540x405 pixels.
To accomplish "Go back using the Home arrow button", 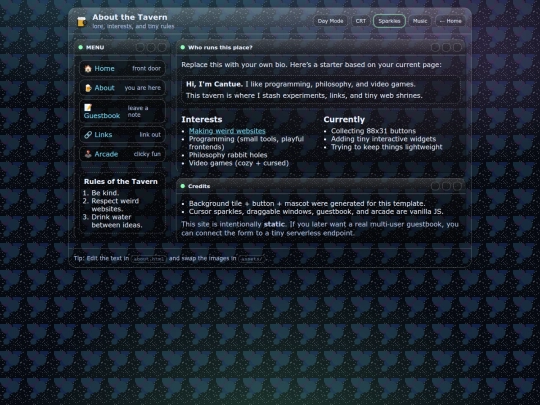I will pyautogui.click(x=450, y=21).
